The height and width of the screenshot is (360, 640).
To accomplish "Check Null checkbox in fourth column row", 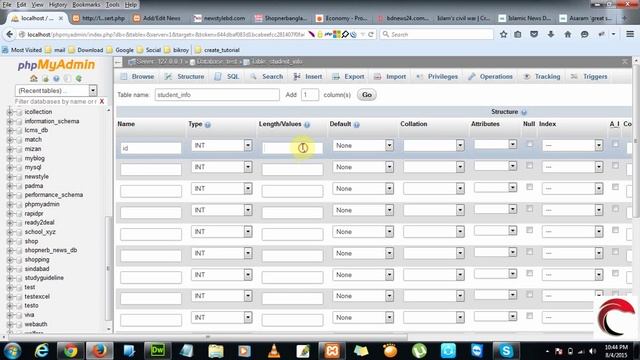I will pyautogui.click(x=529, y=209).
